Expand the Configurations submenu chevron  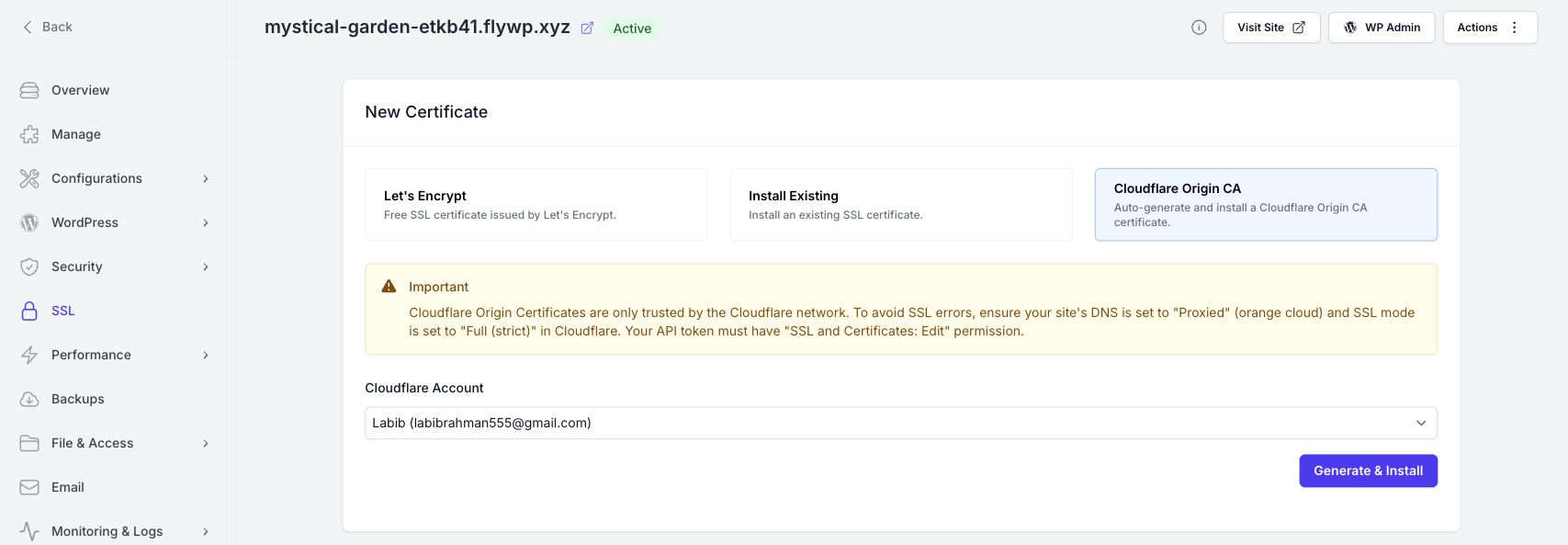click(206, 178)
